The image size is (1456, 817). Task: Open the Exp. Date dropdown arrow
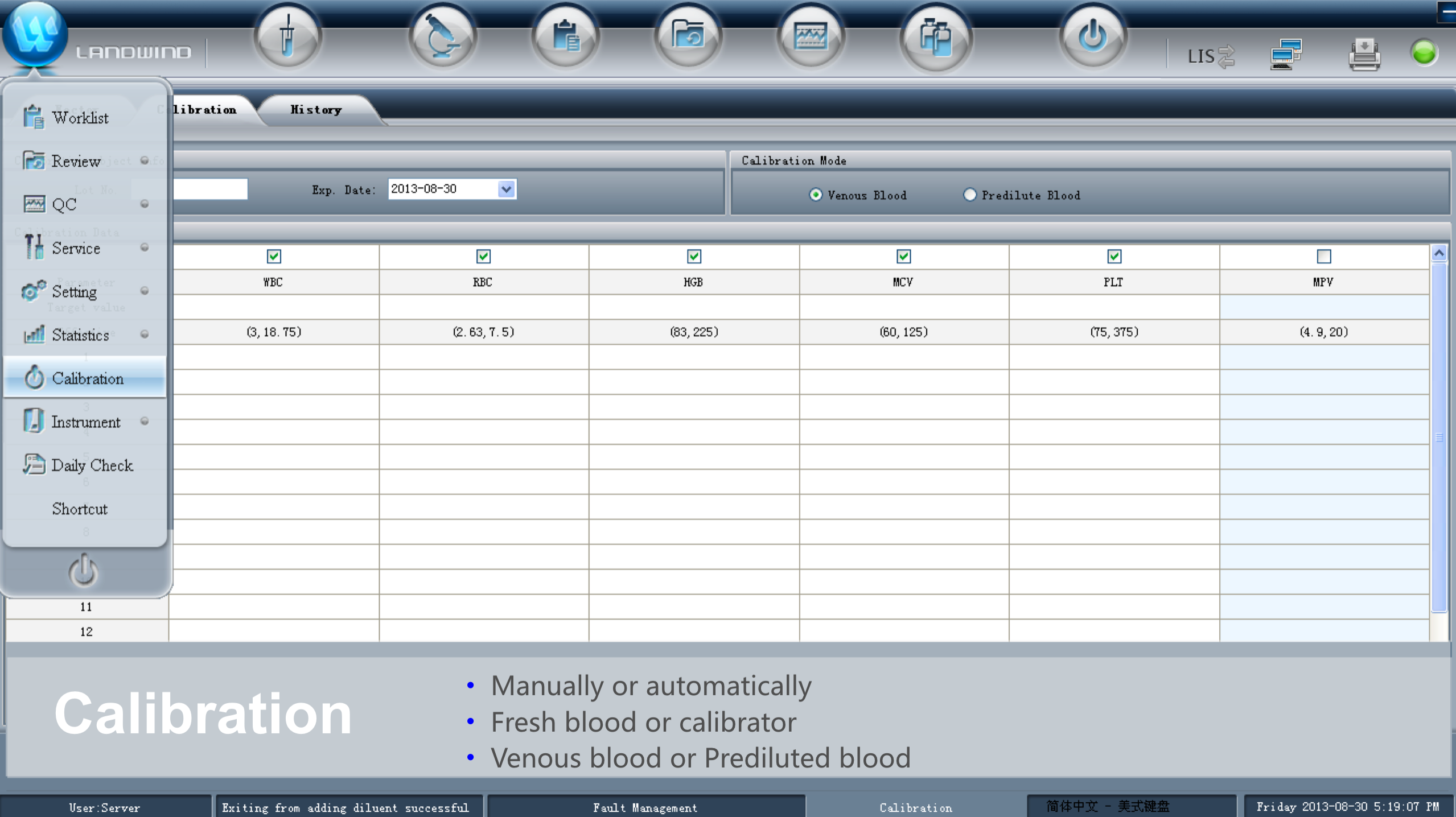point(506,189)
